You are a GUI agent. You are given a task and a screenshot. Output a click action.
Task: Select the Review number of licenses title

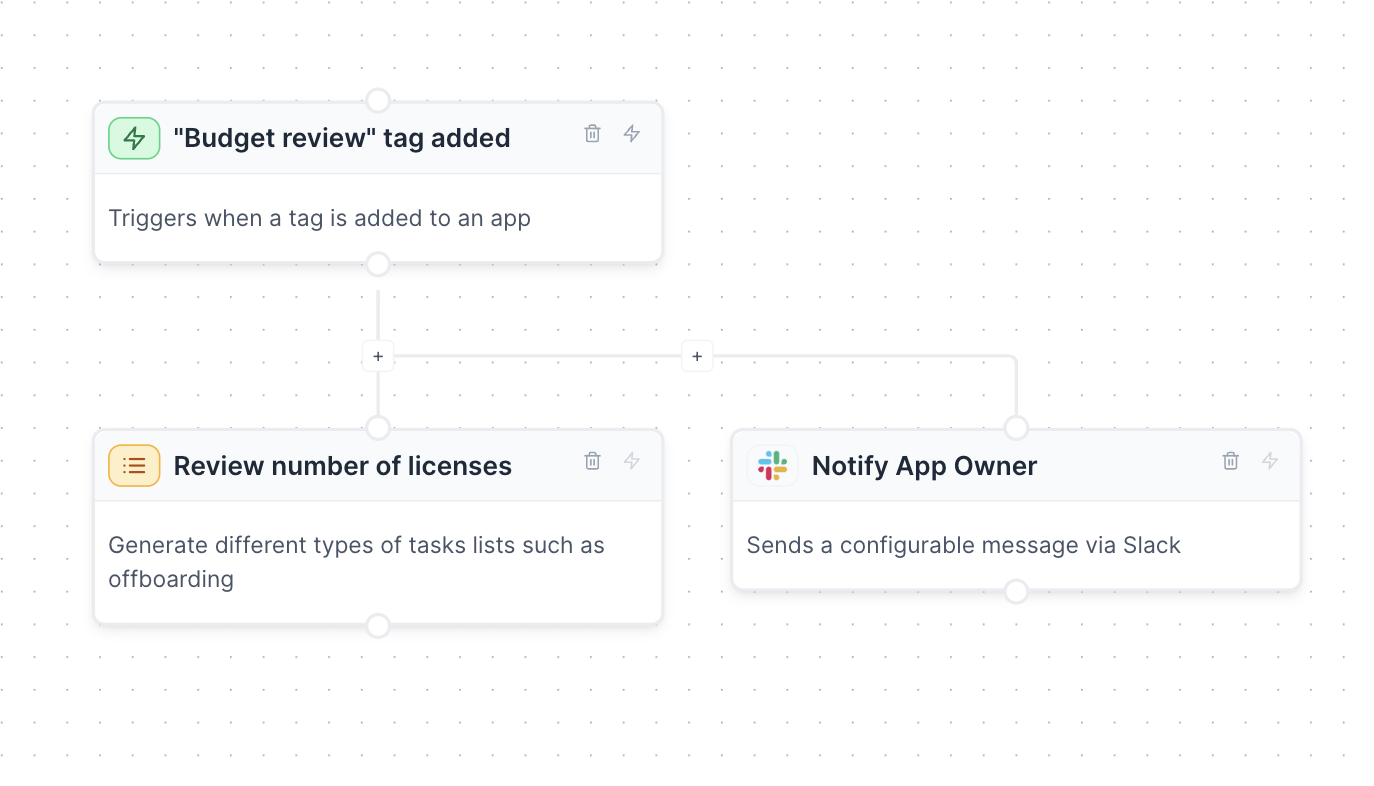342,466
